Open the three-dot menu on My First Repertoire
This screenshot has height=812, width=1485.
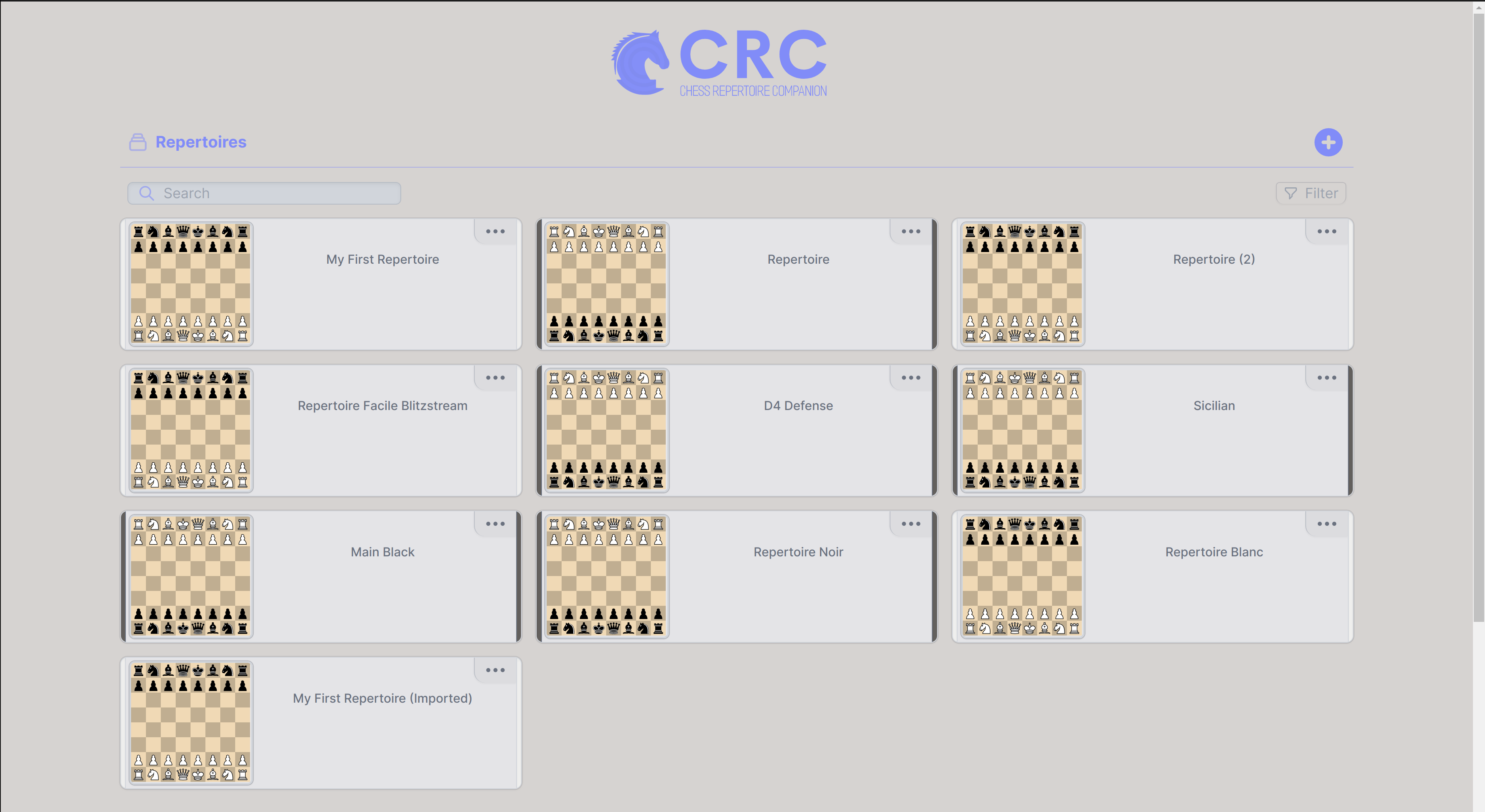[x=495, y=232]
